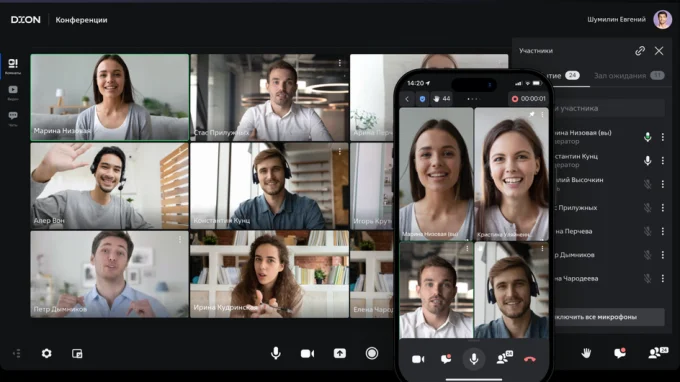Click the sidebar collapse icon at bottom left
Screen dimensions: 680x382
click(16, 353)
